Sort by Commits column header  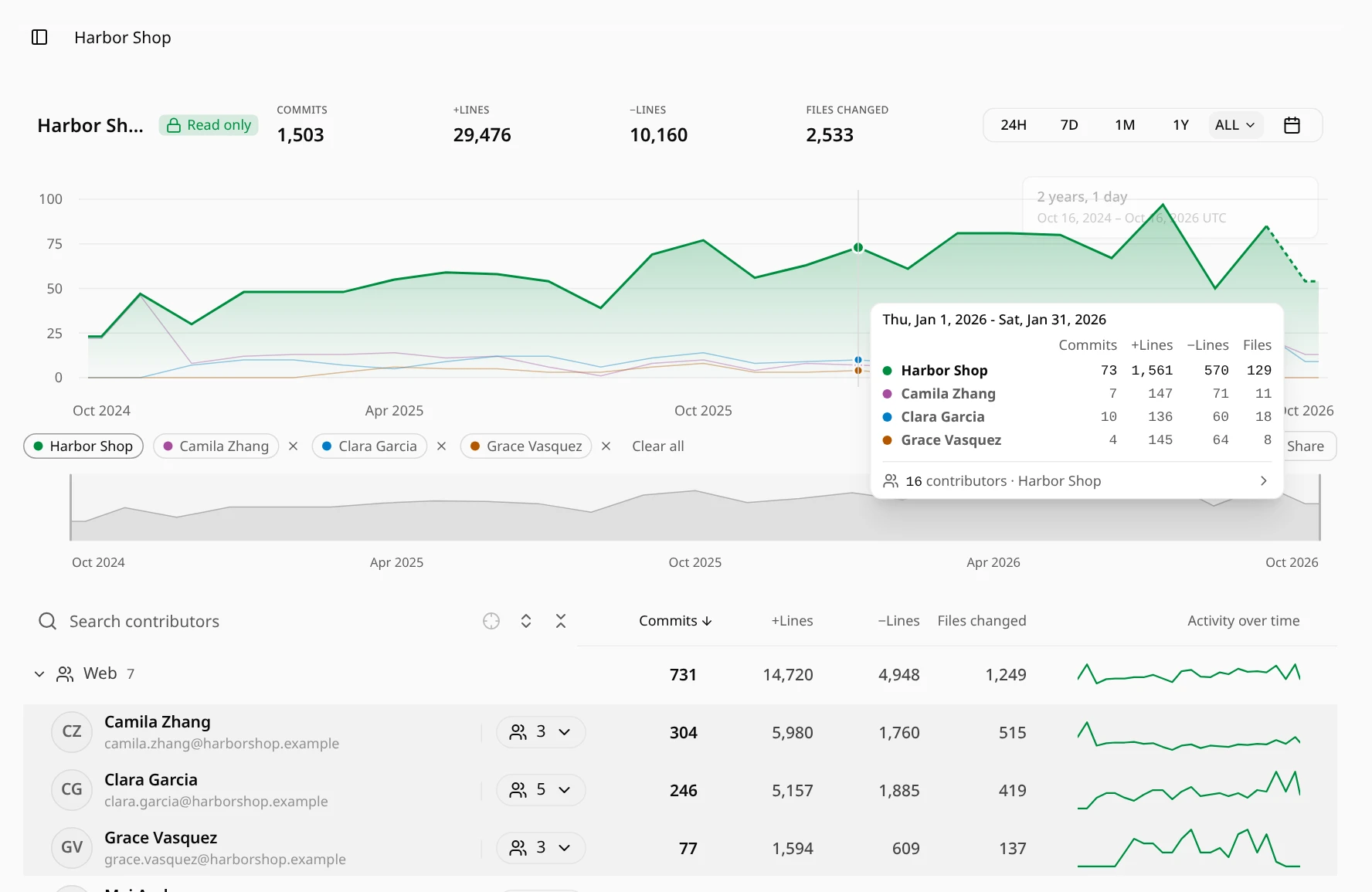[675, 621]
